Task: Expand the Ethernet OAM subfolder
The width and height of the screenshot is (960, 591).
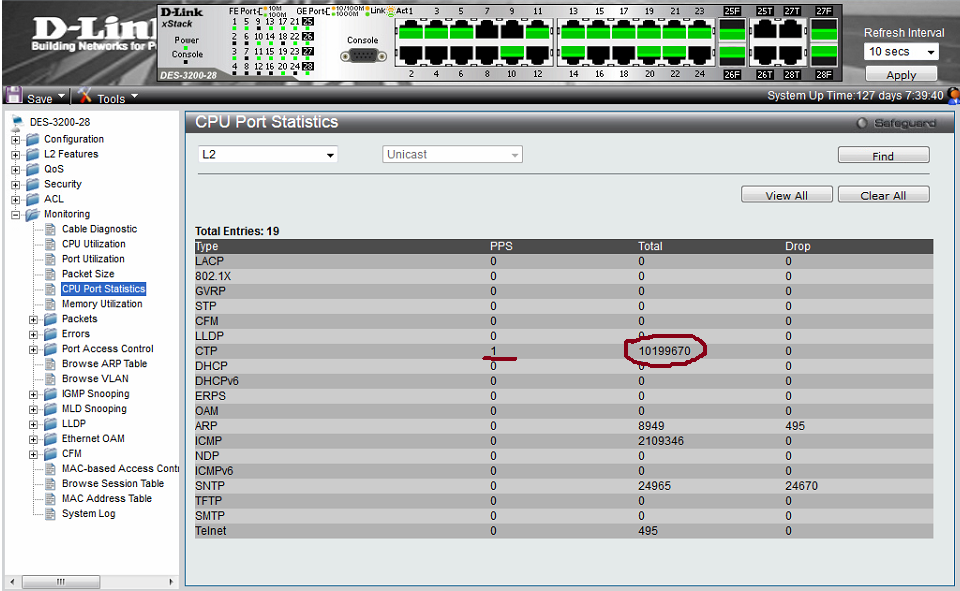Action: [34, 440]
